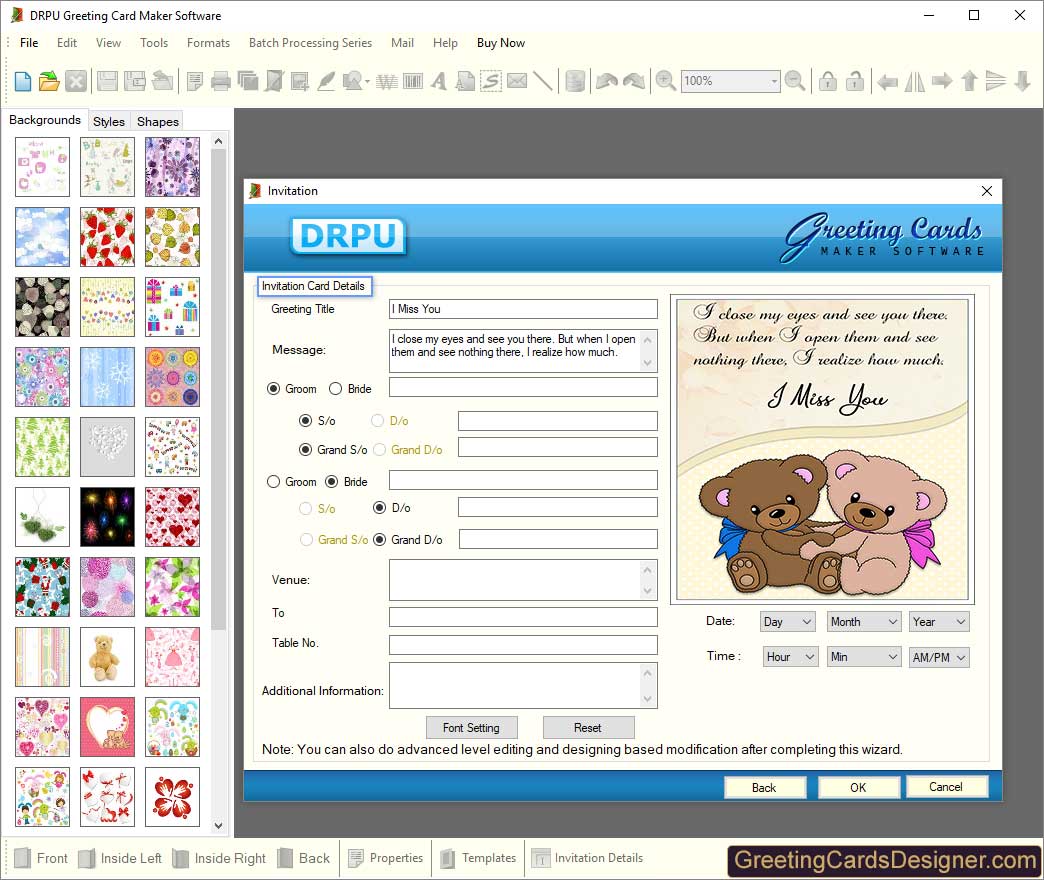Screen dimensions: 1044x880
Task: Switch to the Backgrounds tab
Action: pos(45,120)
